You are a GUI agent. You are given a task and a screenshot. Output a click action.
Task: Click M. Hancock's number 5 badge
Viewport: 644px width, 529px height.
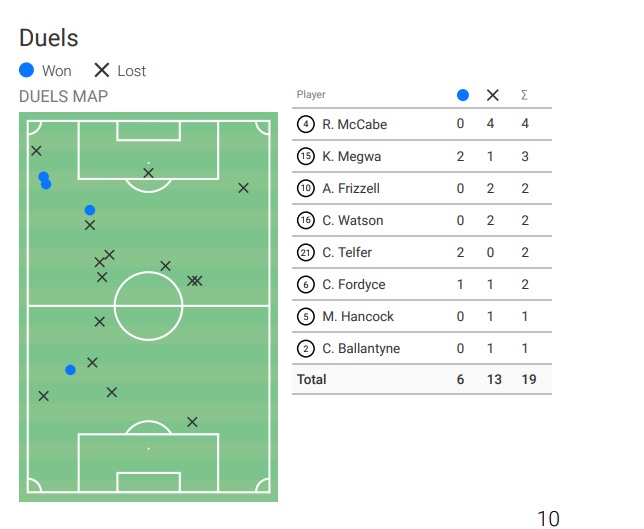306,317
